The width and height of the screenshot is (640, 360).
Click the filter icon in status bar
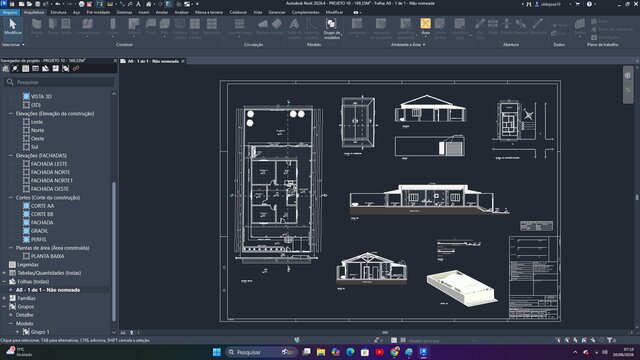click(x=609, y=340)
